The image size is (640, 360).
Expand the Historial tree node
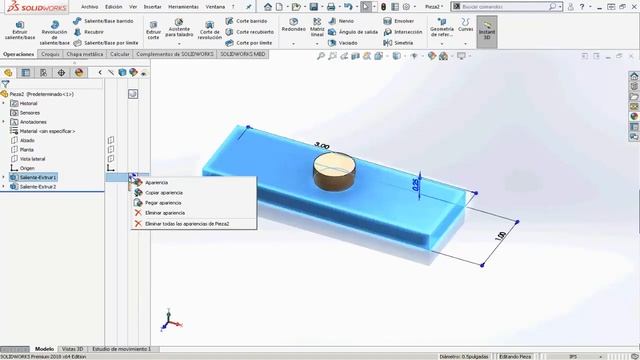coord(4,103)
